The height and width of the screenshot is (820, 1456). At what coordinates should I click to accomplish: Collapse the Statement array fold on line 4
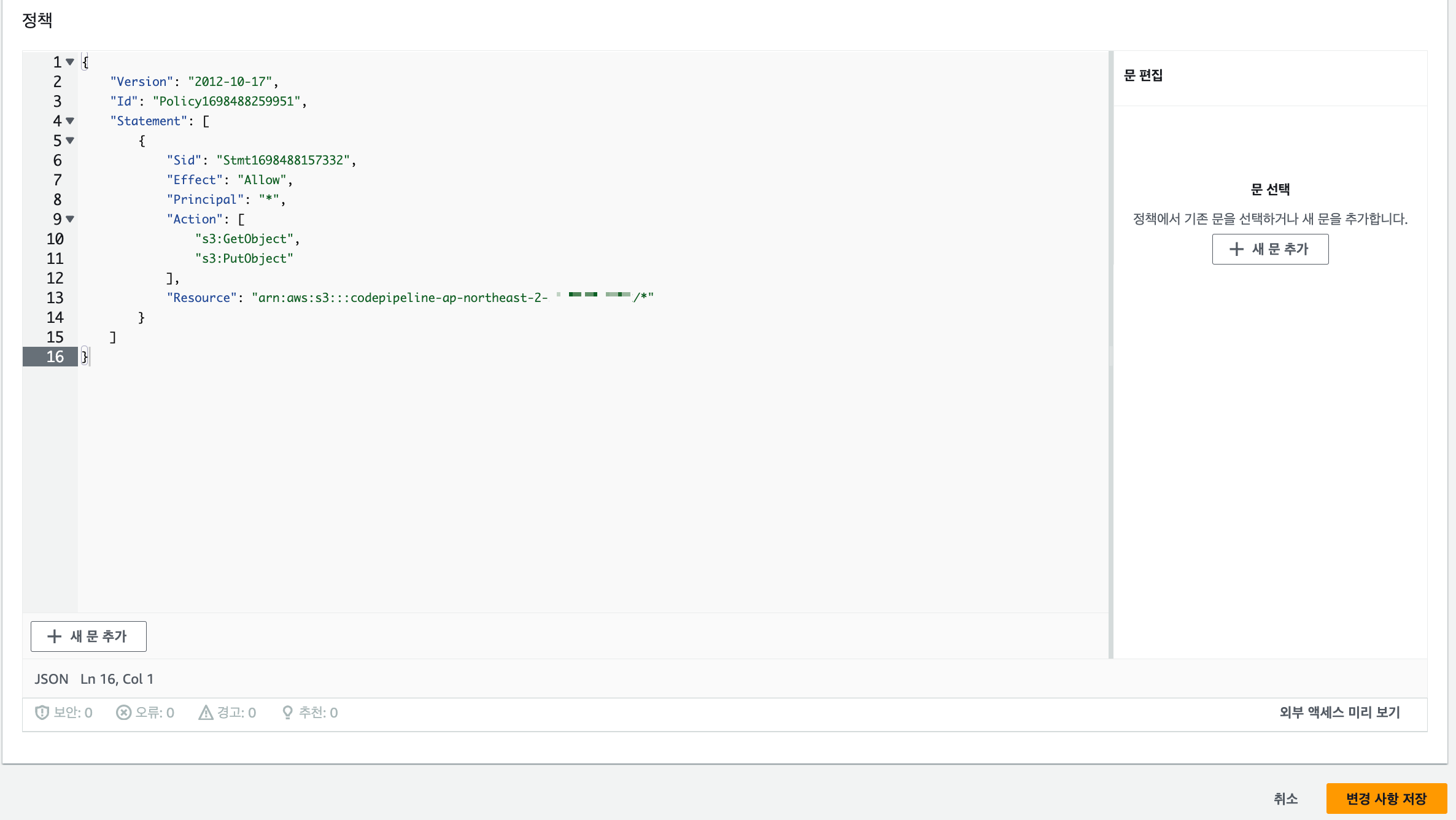(x=70, y=121)
